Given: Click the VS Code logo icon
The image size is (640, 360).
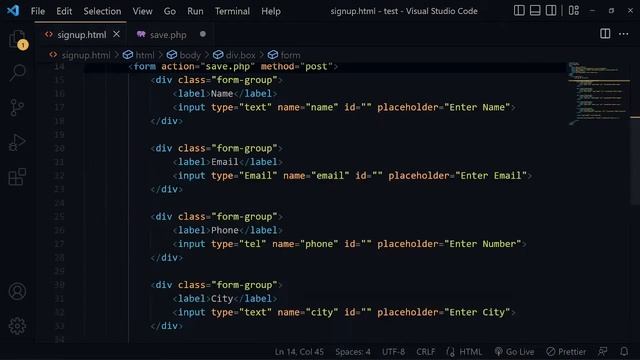Looking at the screenshot, I should pyautogui.click(x=13, y=10).
